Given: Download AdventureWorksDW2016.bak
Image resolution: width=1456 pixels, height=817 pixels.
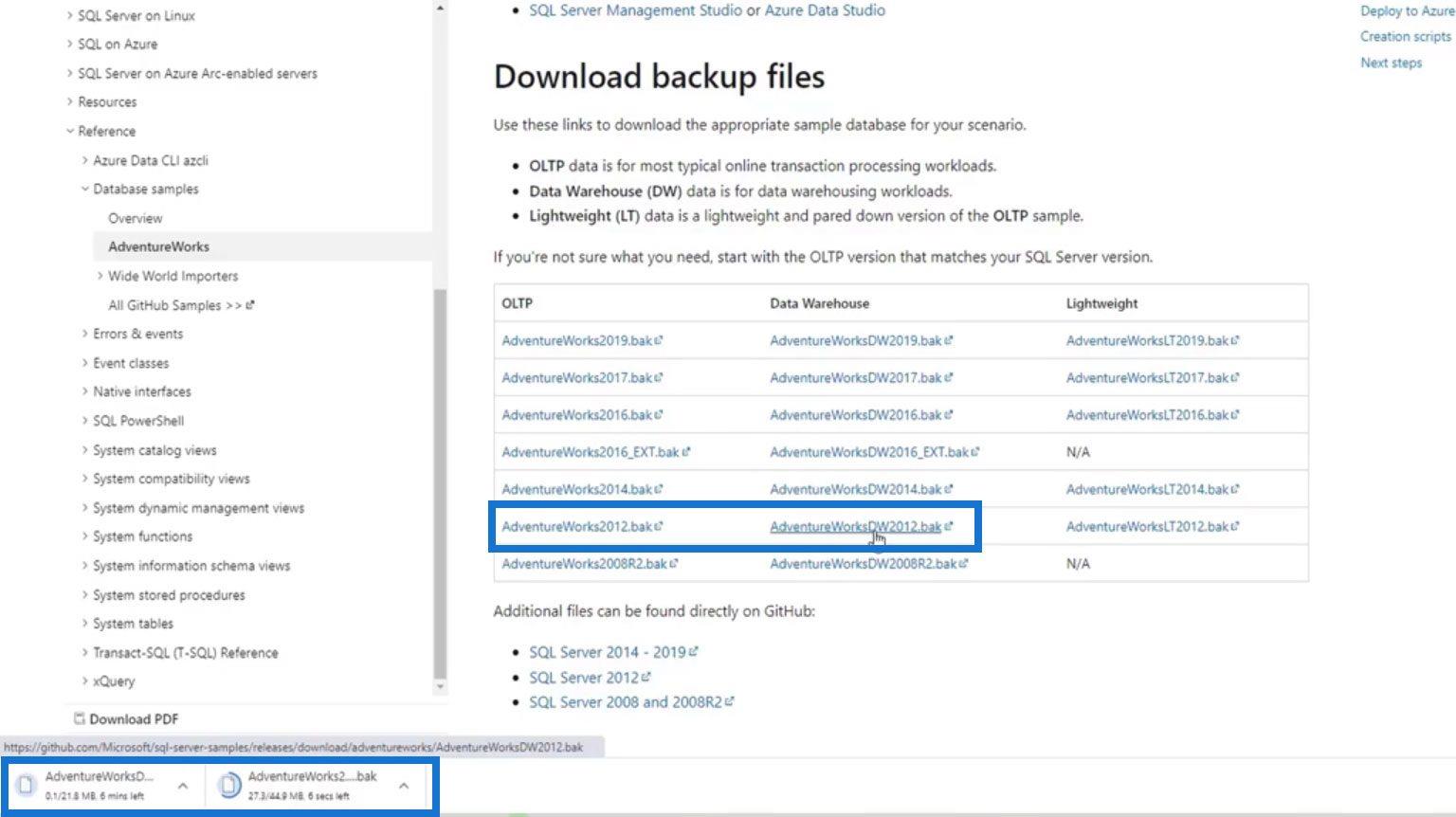Looking at the screenshot, I should (861, 414).
